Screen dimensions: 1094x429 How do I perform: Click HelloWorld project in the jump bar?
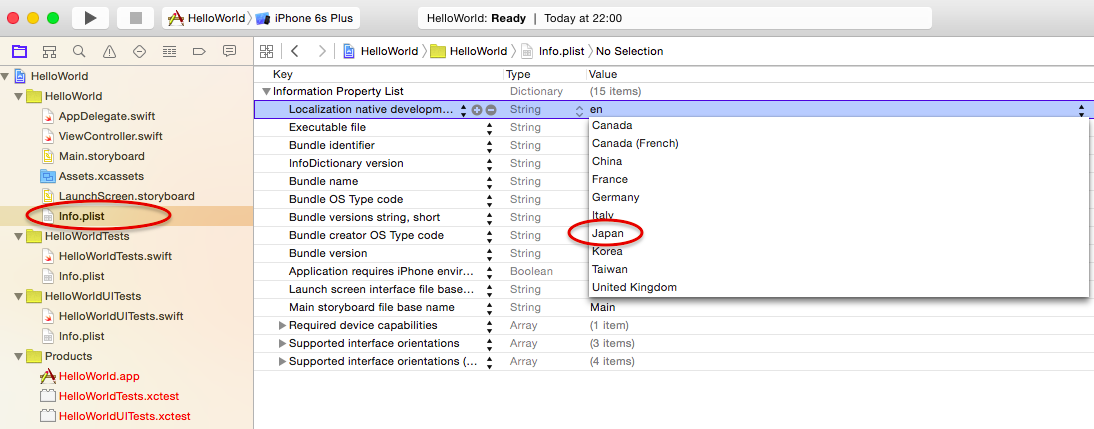(x=380, y=51)
